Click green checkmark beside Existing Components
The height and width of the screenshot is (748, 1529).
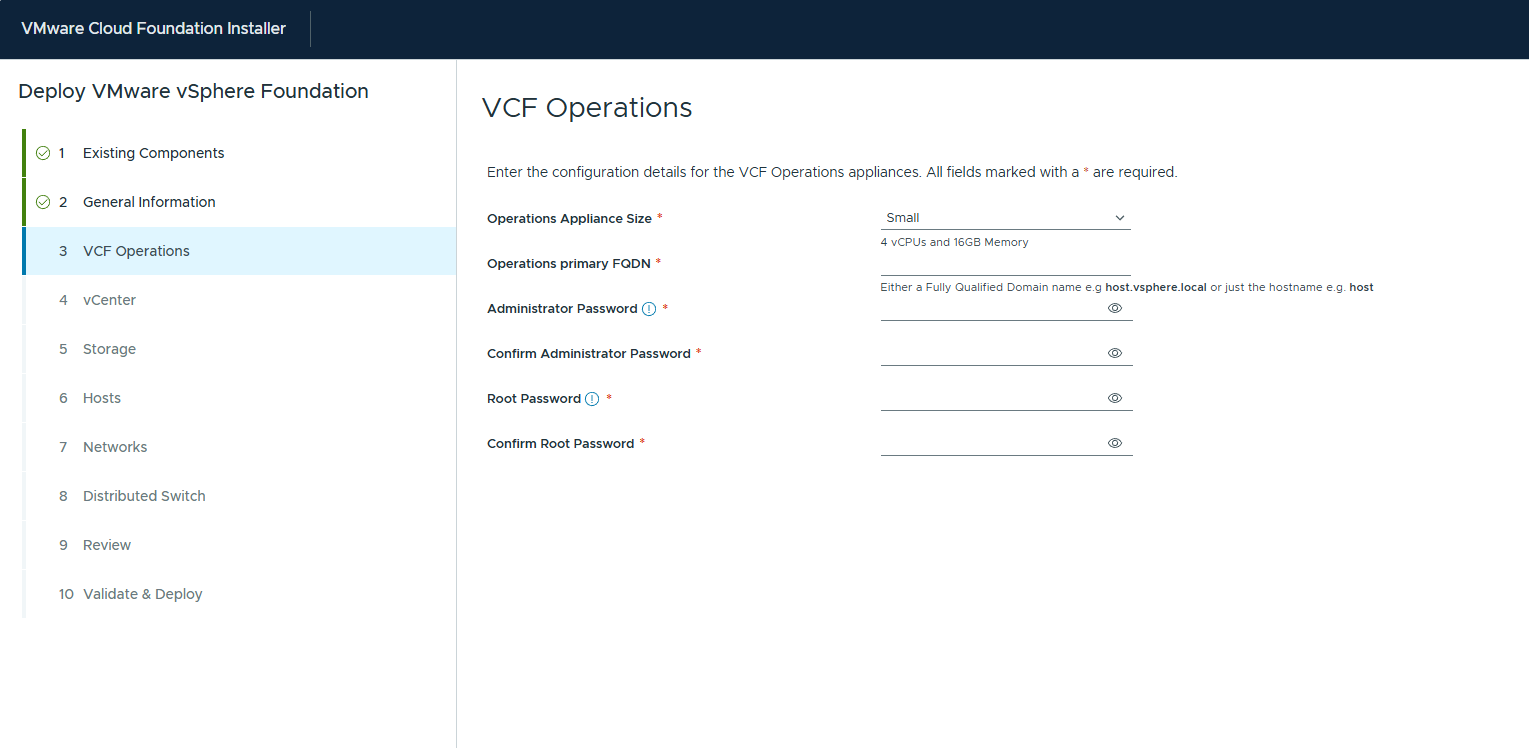point(43,153)
